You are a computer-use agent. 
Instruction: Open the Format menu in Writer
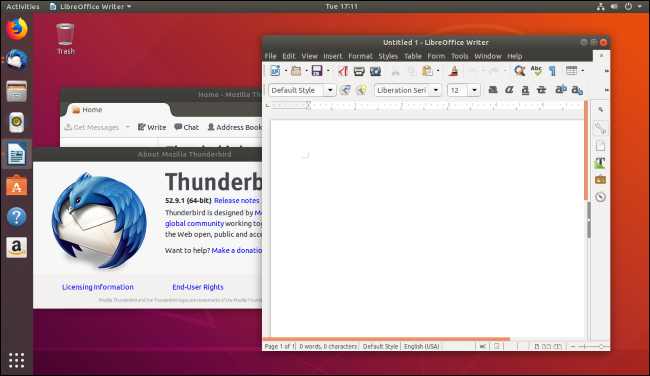[360, 56]
